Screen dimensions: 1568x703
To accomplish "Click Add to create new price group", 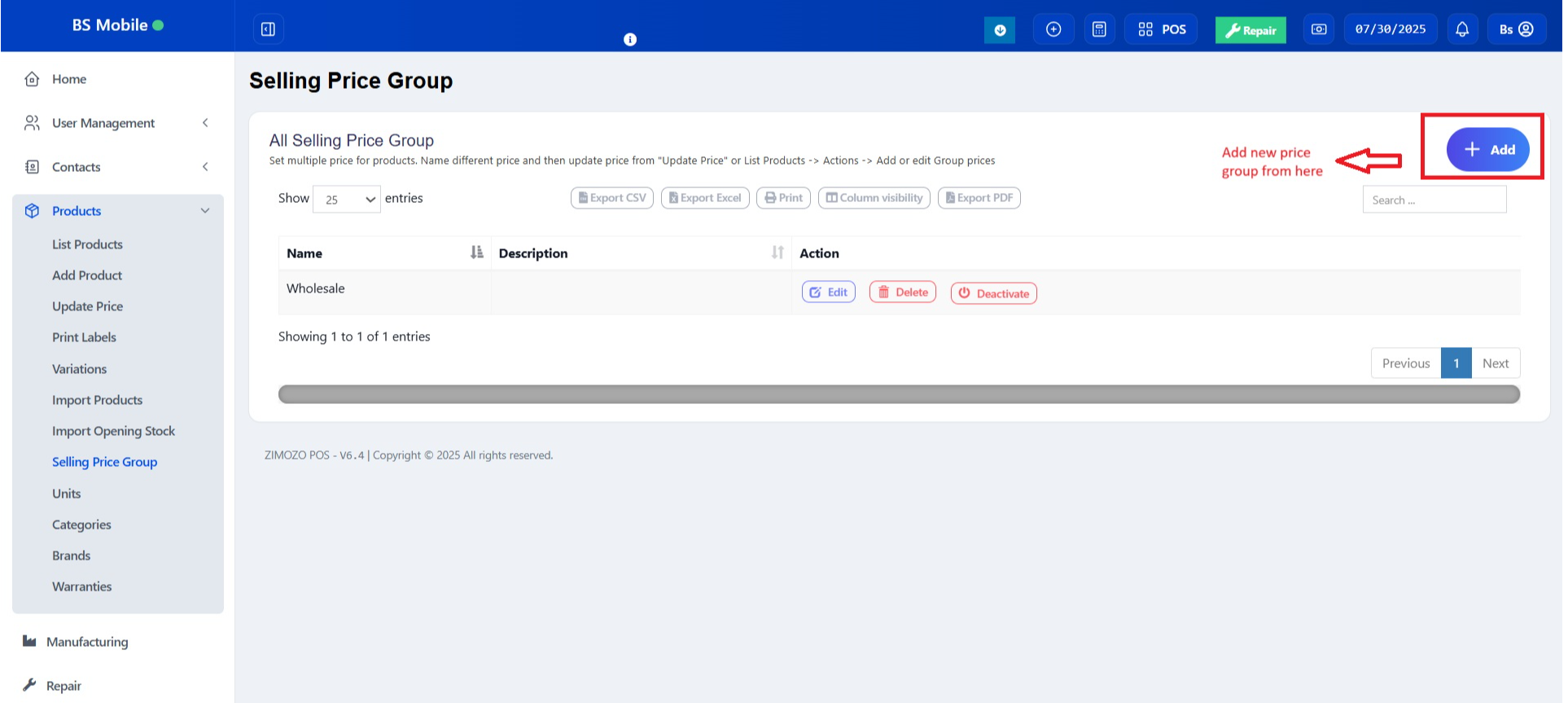I will 1487,150.
